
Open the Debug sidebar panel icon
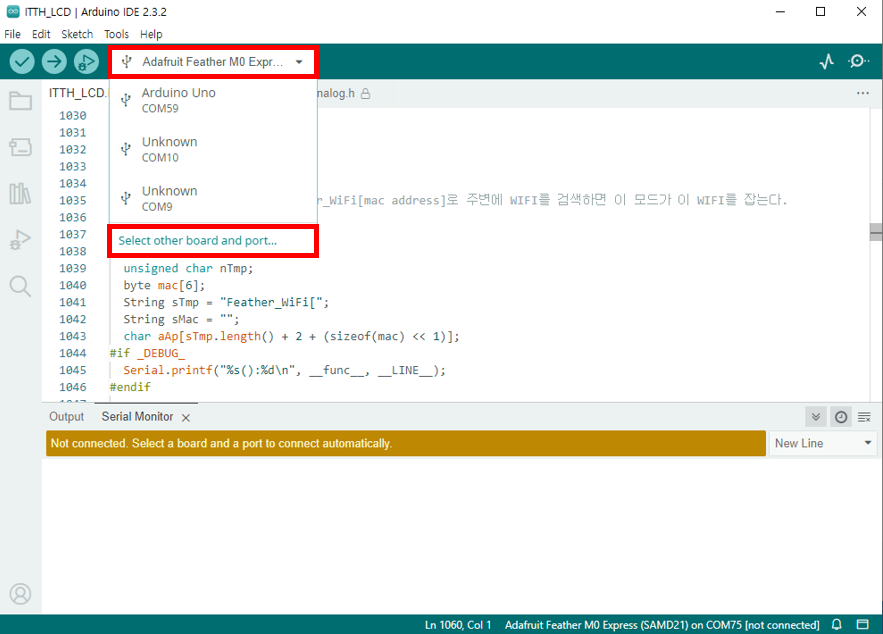coord(20,240)
